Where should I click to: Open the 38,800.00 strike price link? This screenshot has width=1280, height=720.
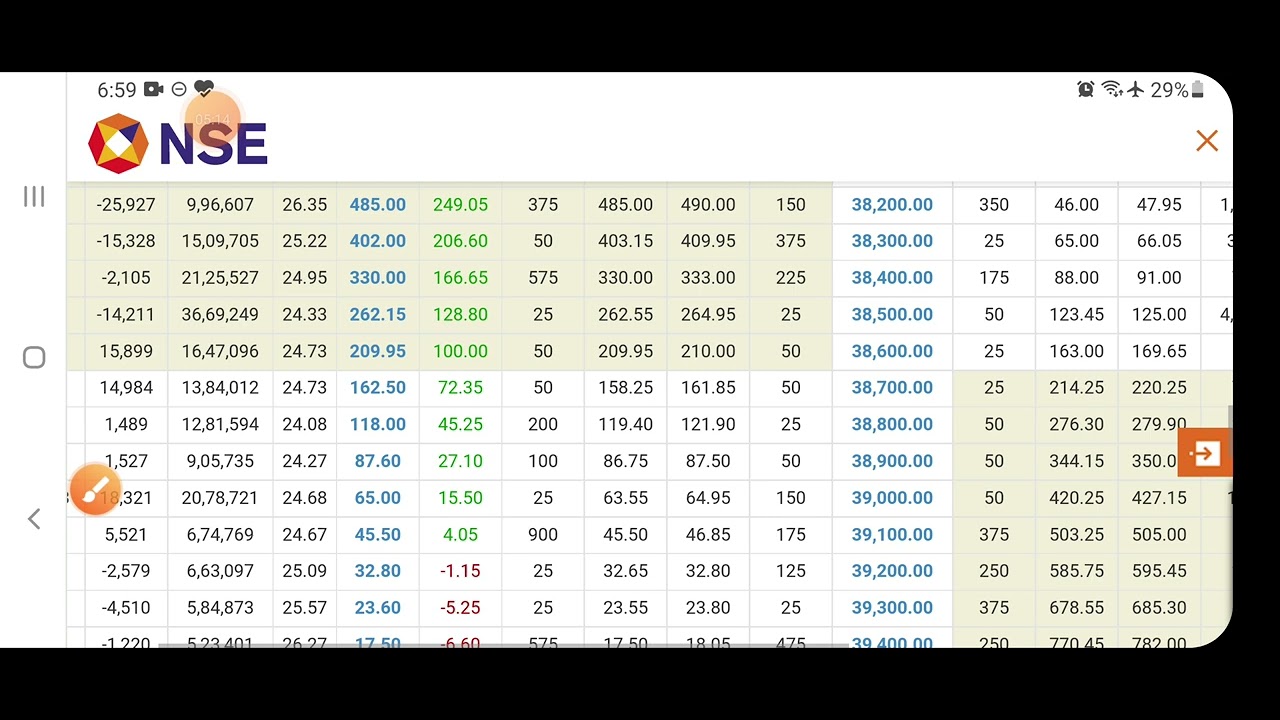(x=892, y=424)
